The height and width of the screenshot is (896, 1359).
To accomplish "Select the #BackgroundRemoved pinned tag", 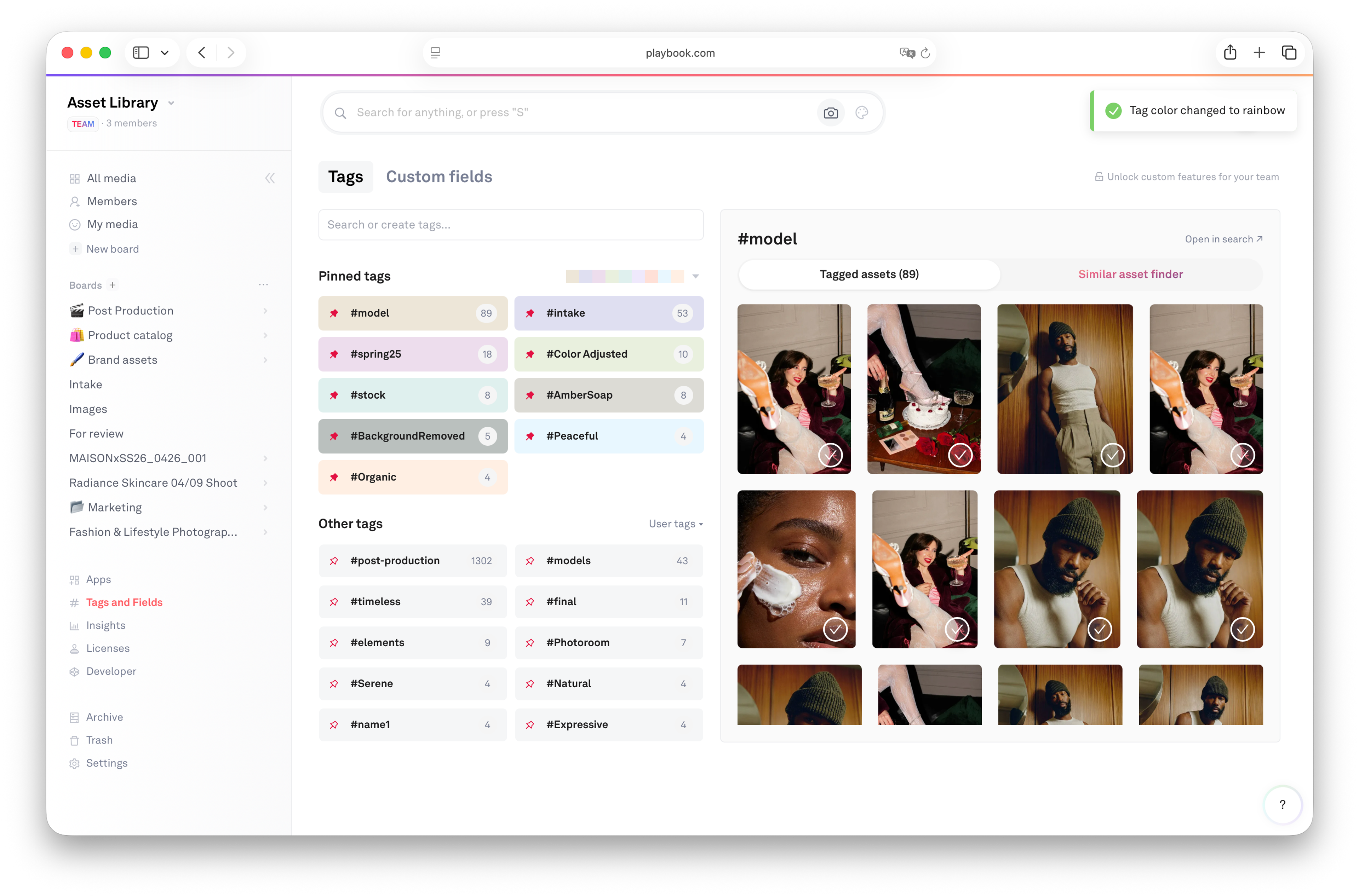I will 412,436.
